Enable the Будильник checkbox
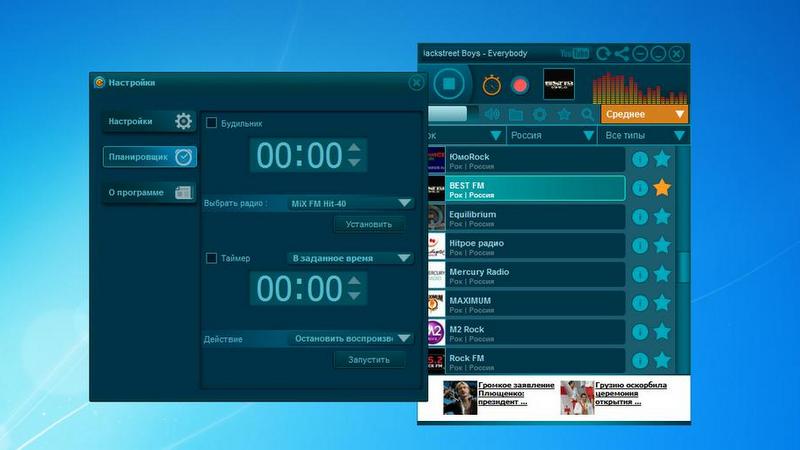800x450 pixels. (x=211, y=123)
